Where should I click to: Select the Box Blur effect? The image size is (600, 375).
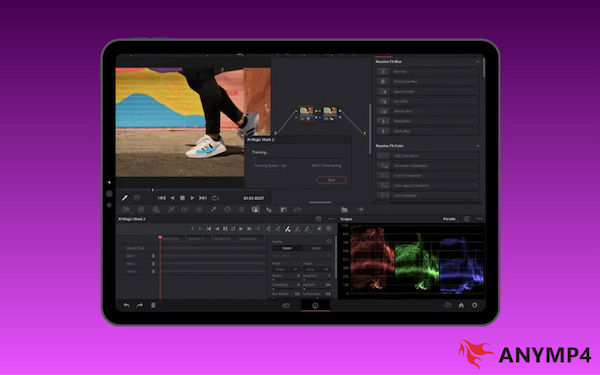(x=427, y=72)
